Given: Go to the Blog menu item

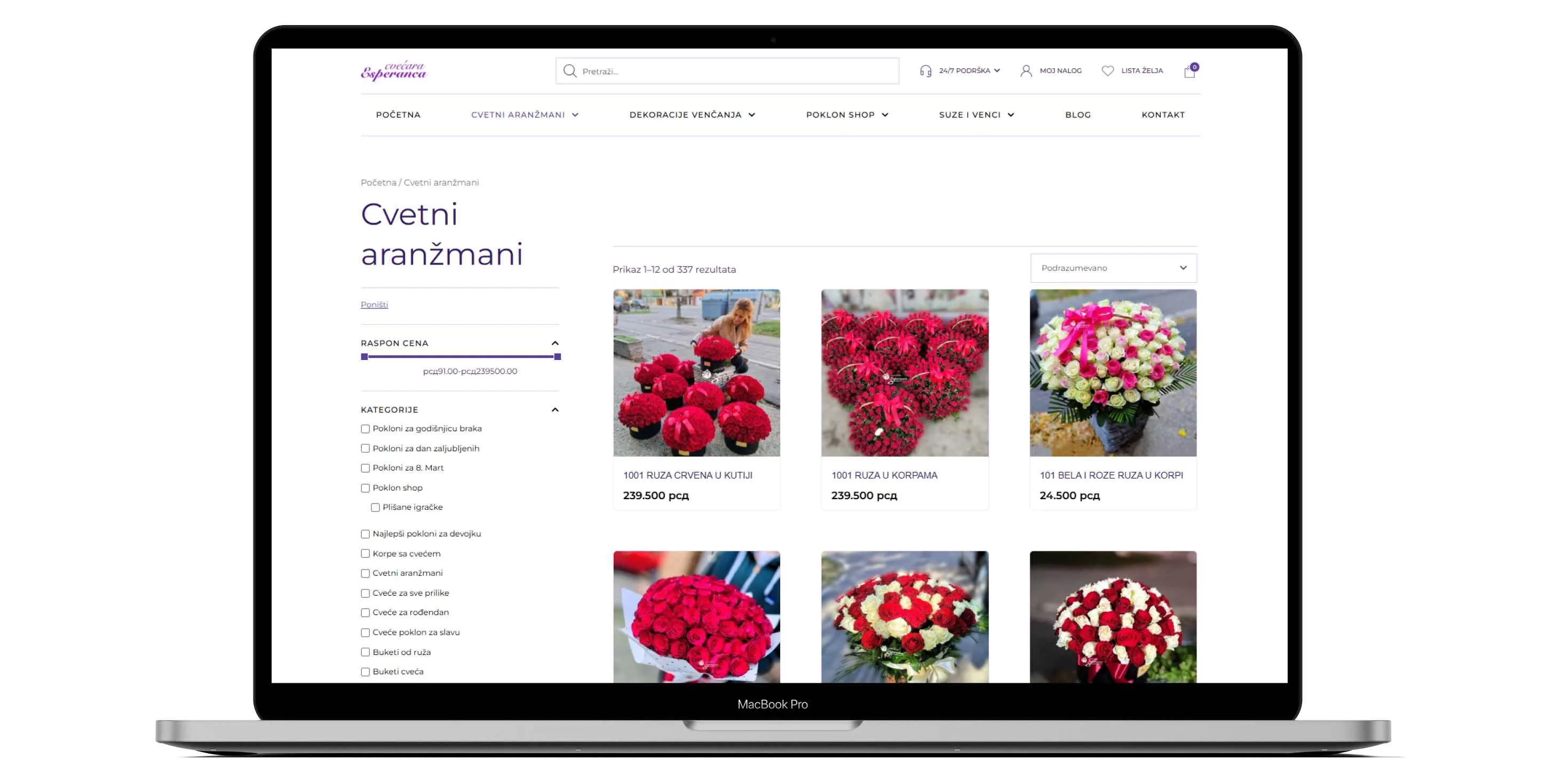Looking at the screenshot, I should coord(1077,115).
